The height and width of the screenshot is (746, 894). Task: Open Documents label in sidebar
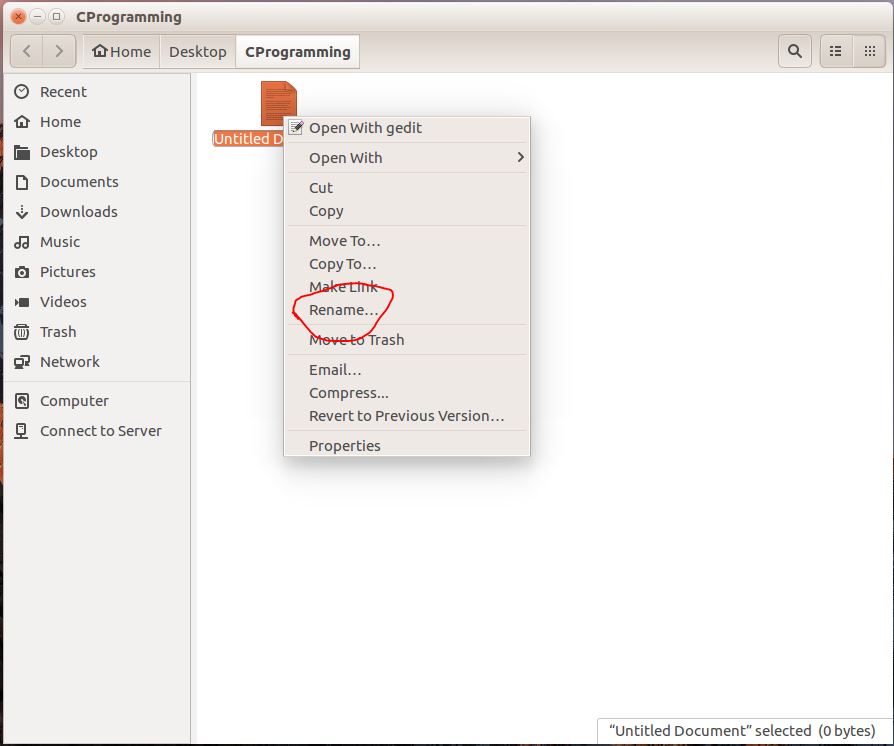click(x=79, y=182)
